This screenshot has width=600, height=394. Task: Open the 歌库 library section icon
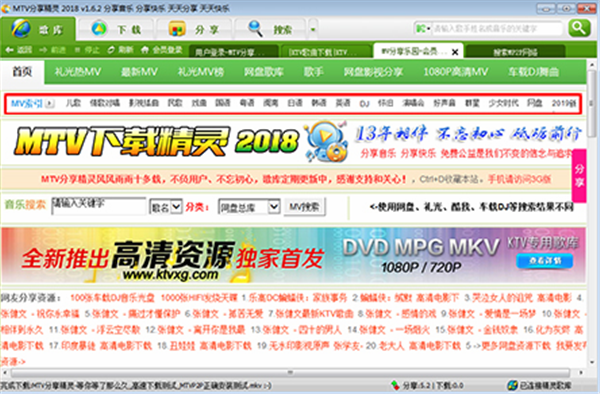tap(21, 28)
